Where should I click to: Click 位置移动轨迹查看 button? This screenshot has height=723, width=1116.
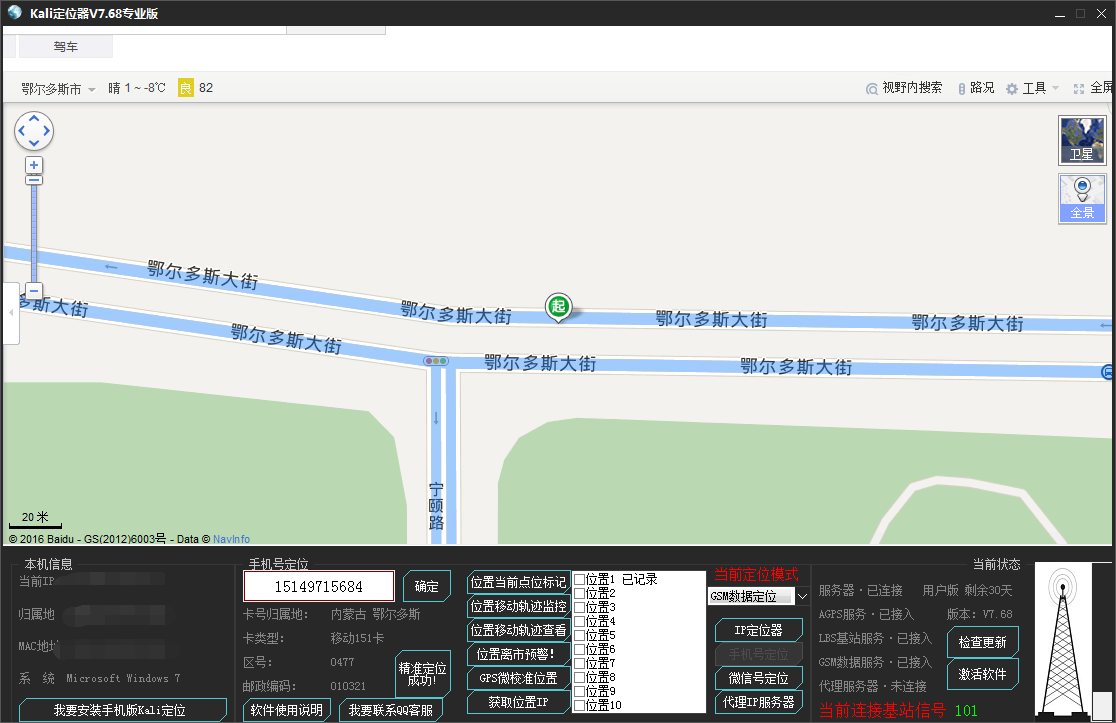click(518, 630)
